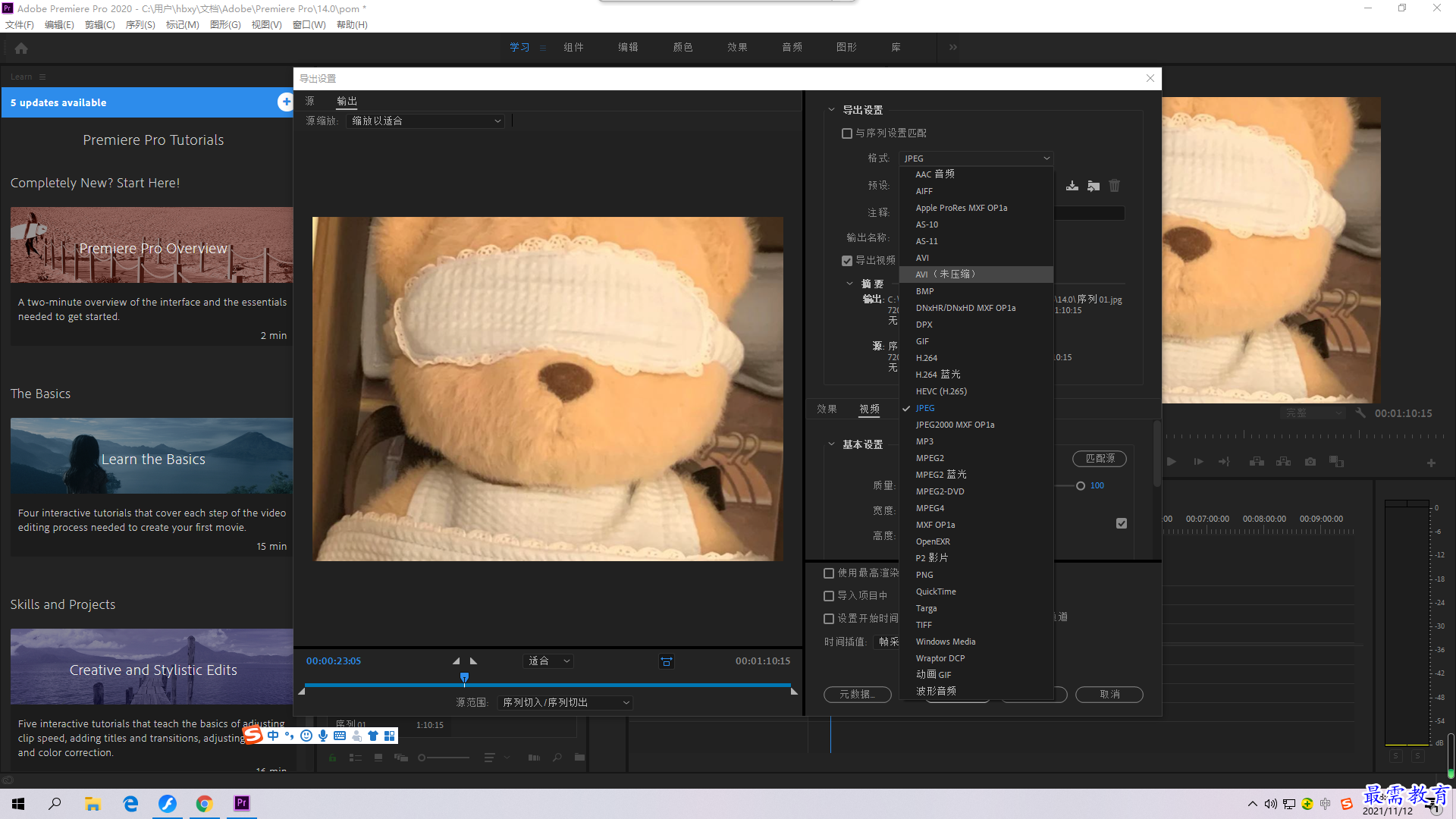Click the plus icon on updates banner
Image resolution: width=1456 pixels, height=819 pixels.
coord(286,102)
